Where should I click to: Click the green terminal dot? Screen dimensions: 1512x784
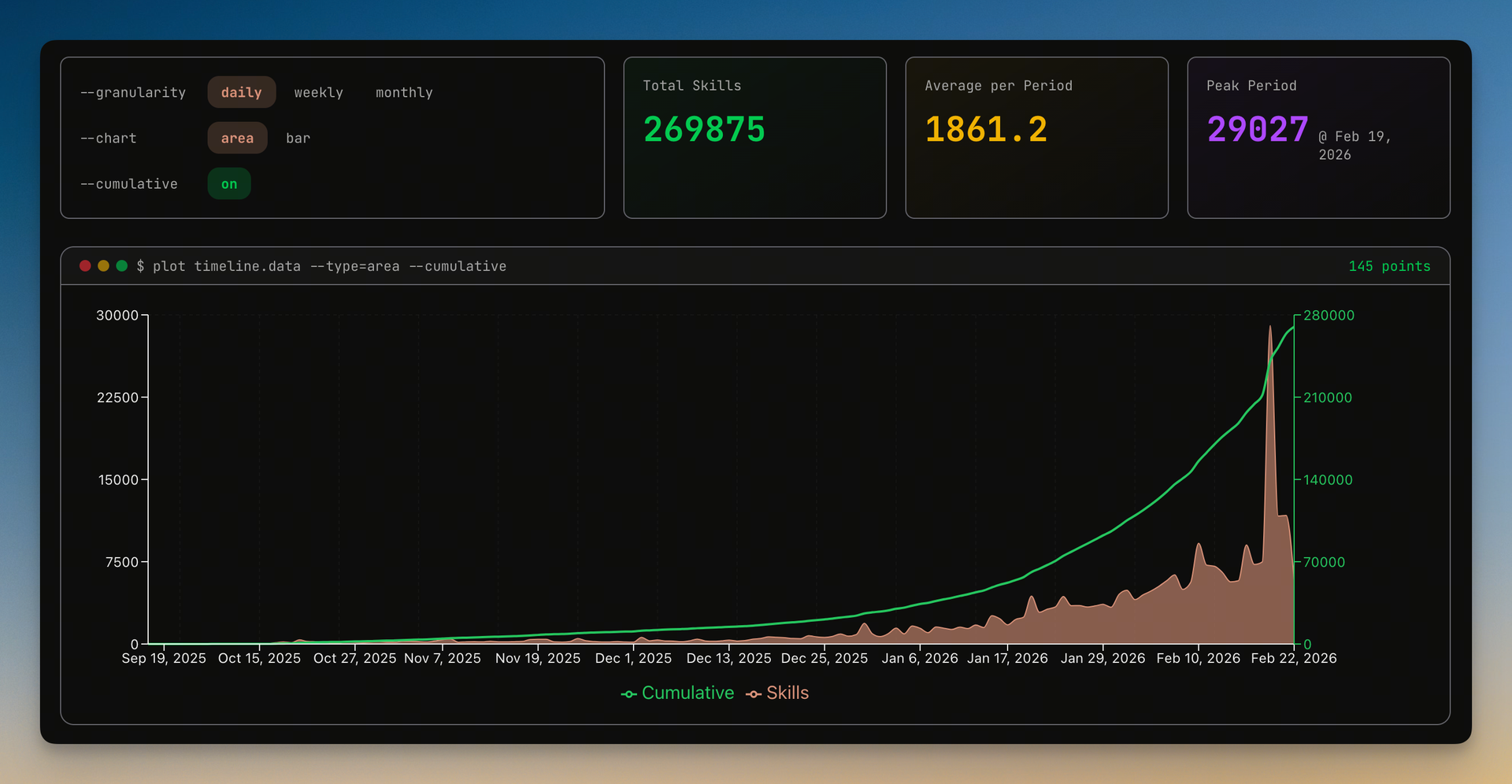point(121,266)
